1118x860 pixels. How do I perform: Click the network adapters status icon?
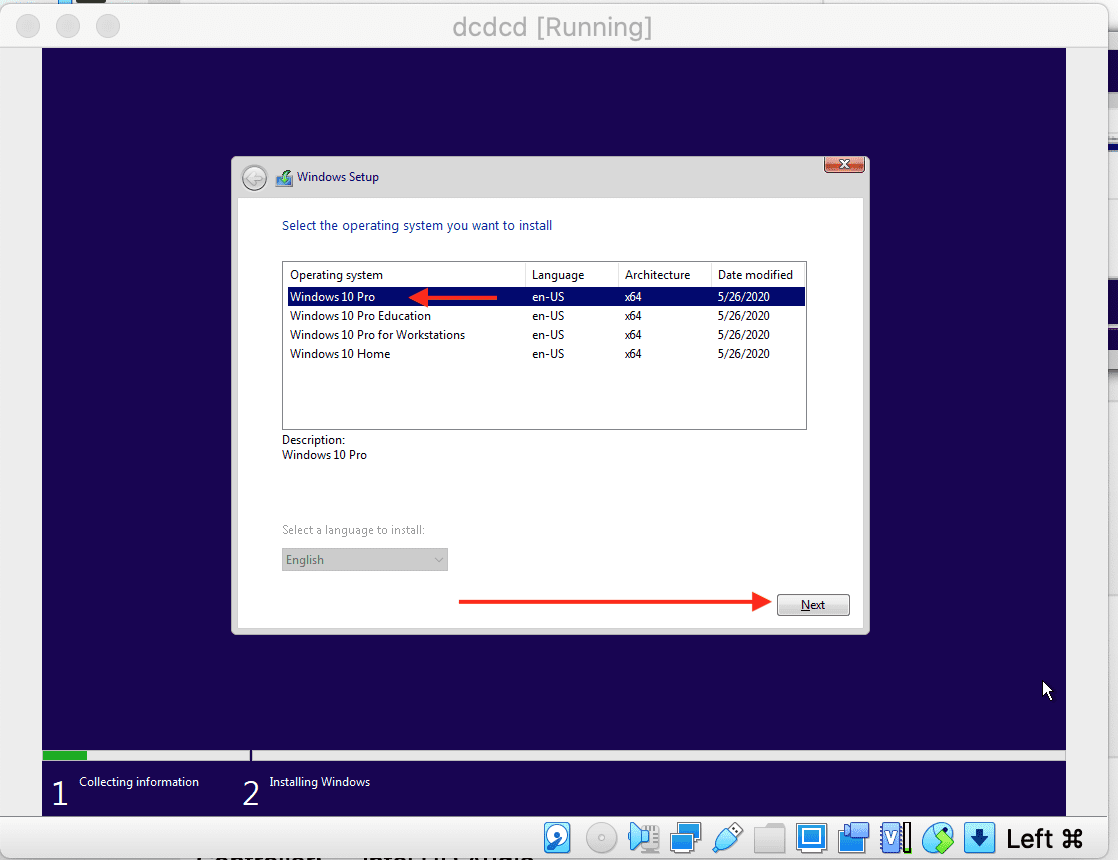686,837
